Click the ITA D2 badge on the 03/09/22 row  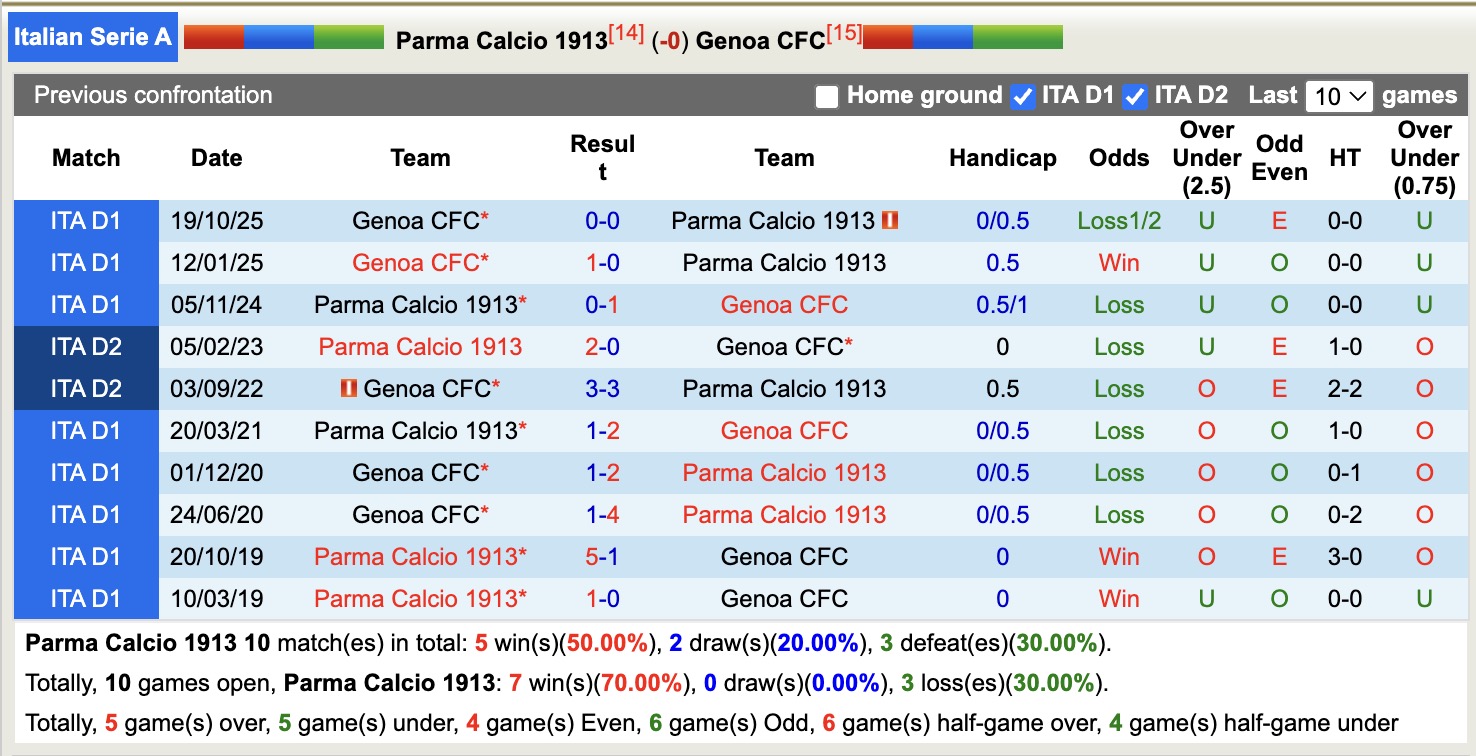coord(86,389)
